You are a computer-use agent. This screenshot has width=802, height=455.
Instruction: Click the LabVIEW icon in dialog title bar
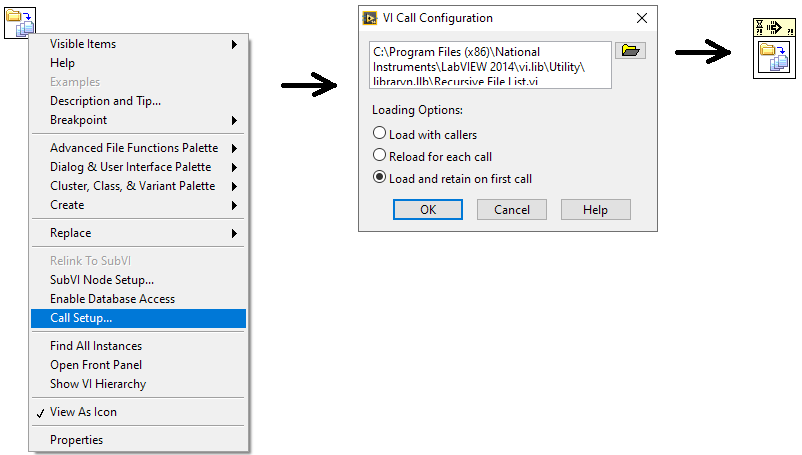pos(370,18)
